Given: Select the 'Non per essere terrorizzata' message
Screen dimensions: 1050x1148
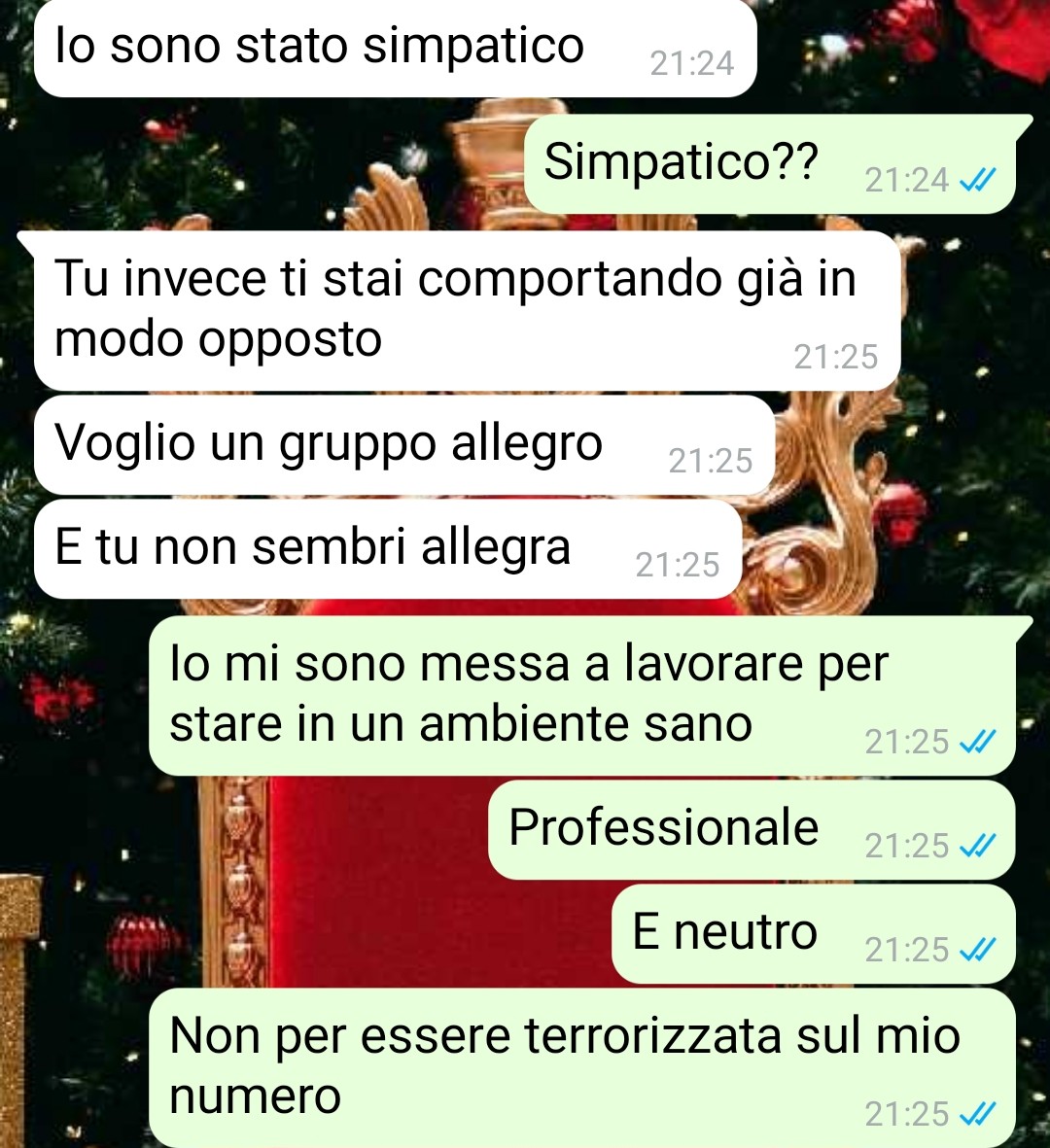Looking at the screenshot, I should coord(582,1067).
